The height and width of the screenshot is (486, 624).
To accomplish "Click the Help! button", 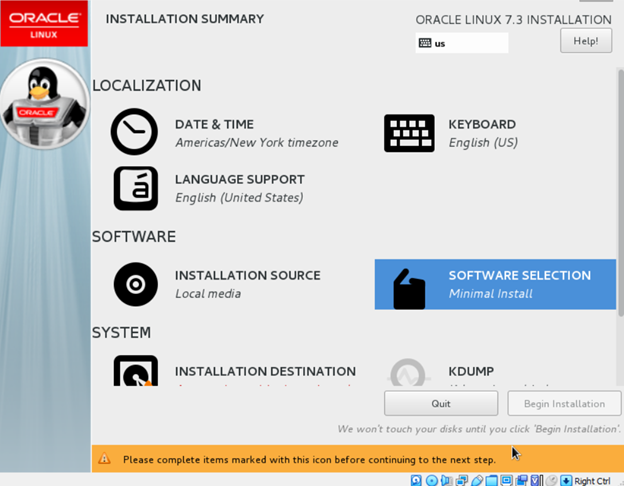I will click(586, 41).
